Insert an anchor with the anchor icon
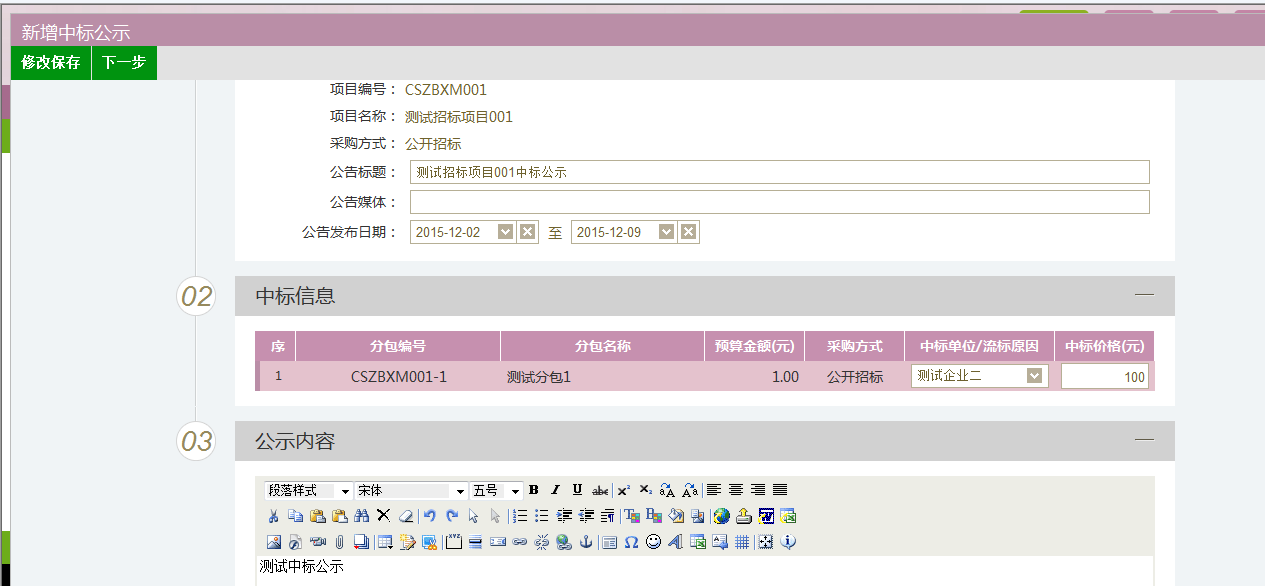Viewport: 1265px width, 586px height. point(587,542)
